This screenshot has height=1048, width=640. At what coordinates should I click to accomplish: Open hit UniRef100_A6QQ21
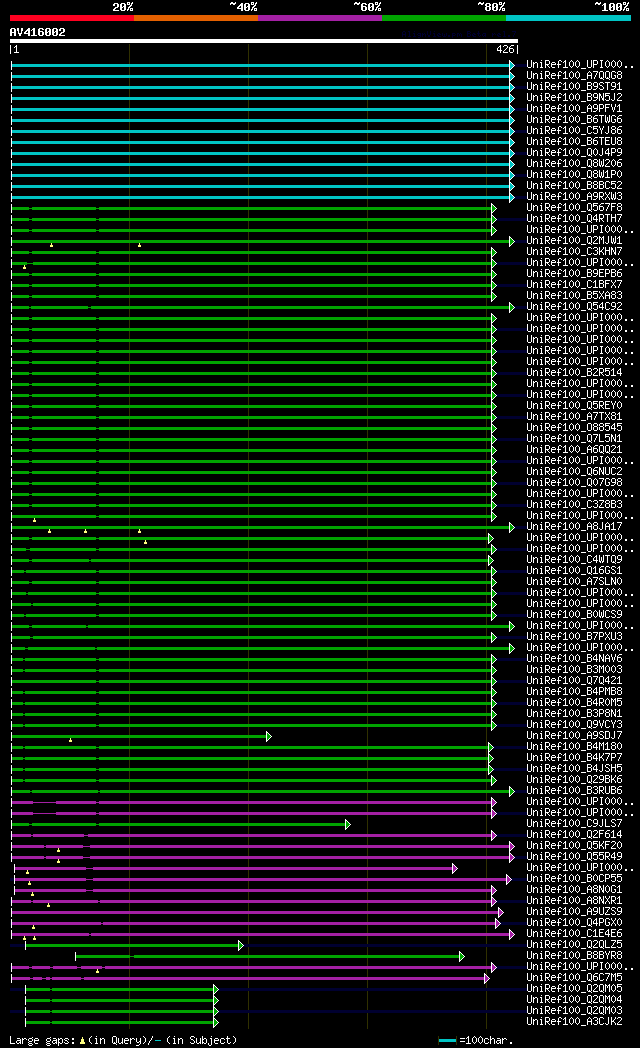(574, 449)
